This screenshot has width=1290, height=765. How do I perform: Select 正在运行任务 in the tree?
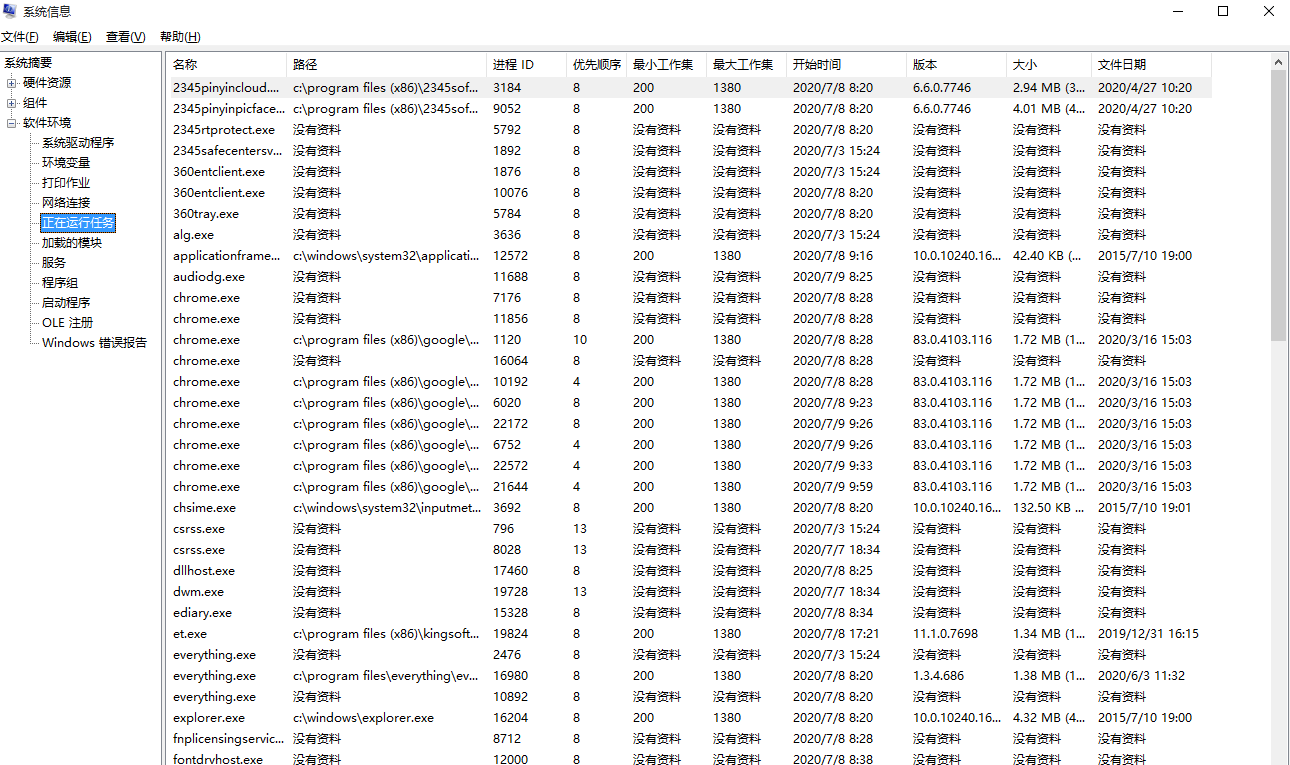78,223
